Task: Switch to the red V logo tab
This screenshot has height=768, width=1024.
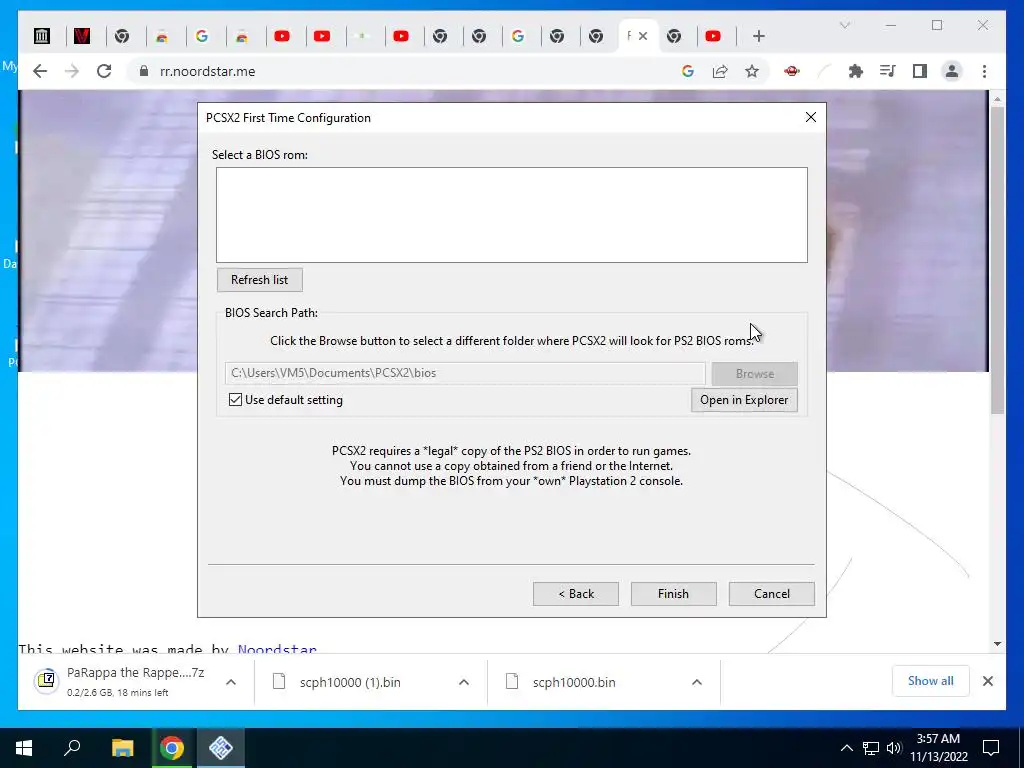Action: click(82, 36)
